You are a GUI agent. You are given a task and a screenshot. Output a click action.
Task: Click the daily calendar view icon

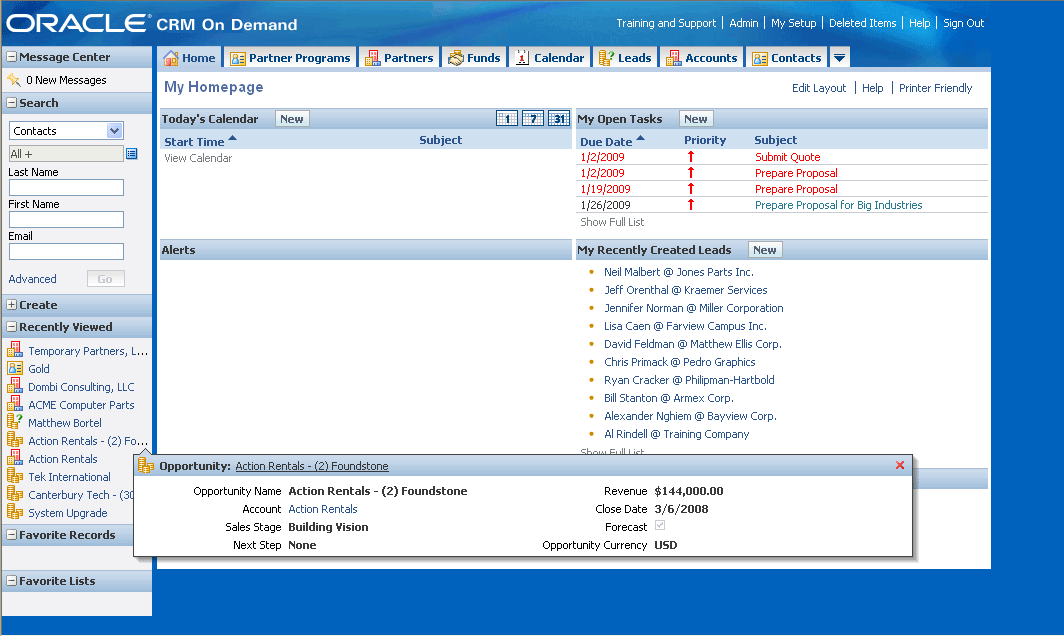coord(507,119)
